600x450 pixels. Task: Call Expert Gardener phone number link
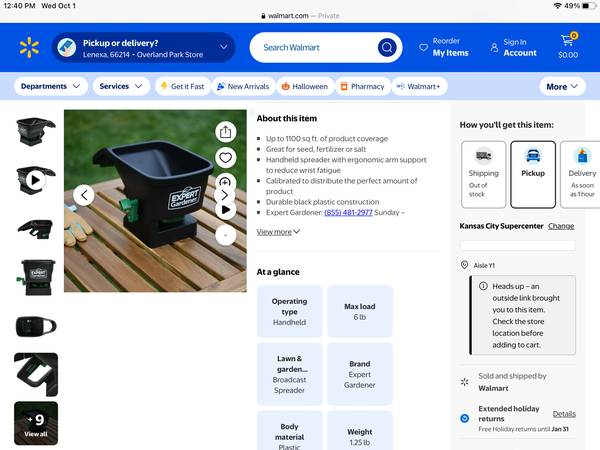(348, 212)
